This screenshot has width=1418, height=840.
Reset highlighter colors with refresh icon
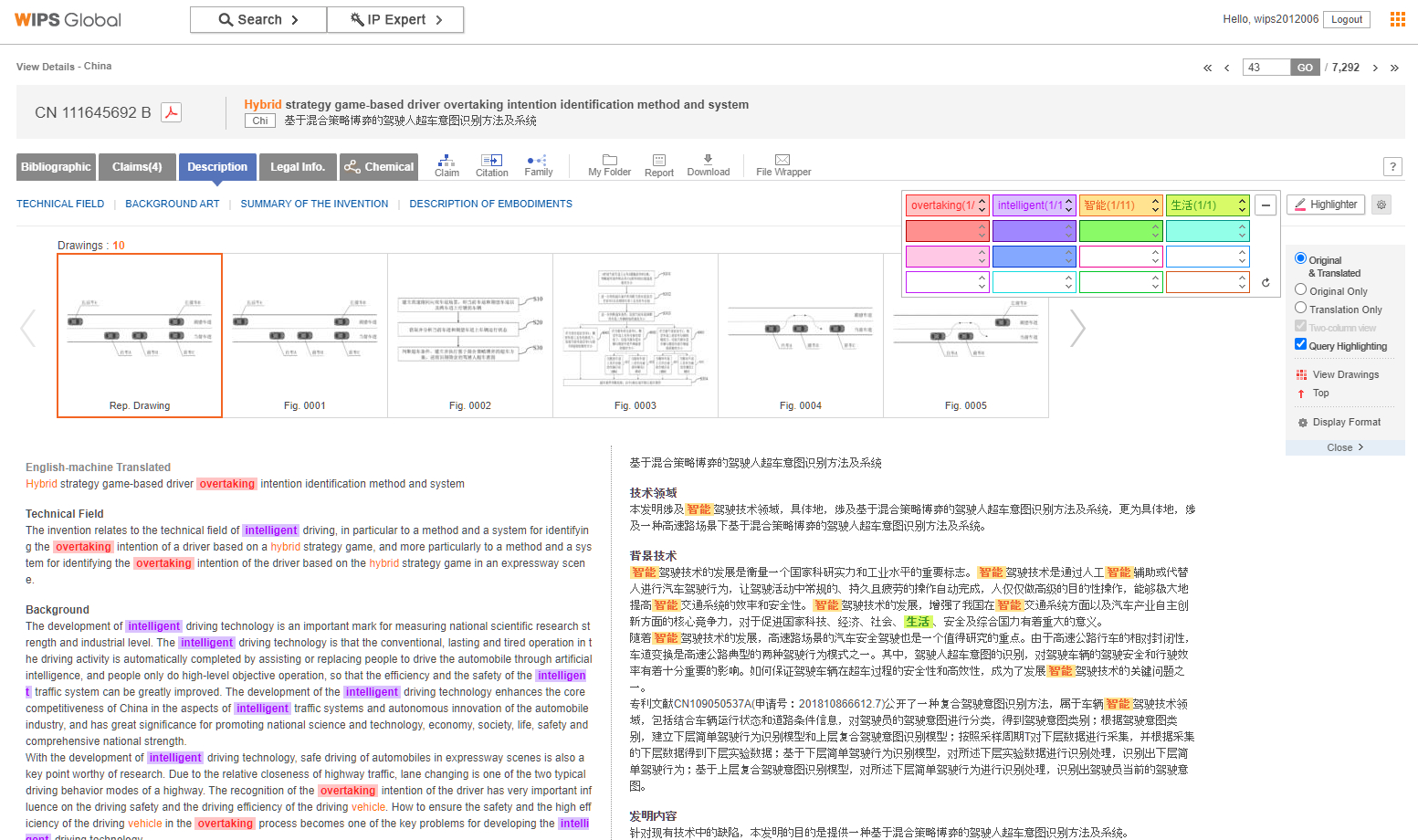1266,282
